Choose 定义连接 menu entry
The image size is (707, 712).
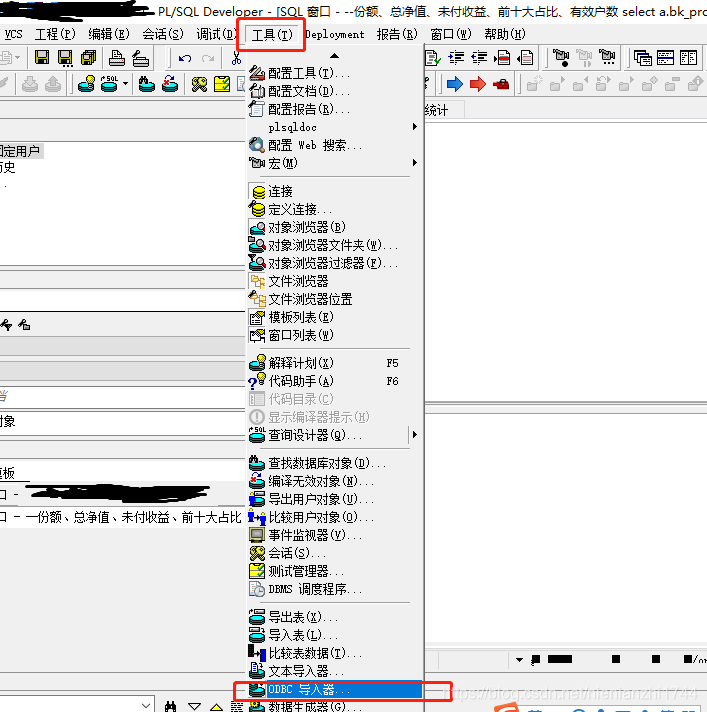pos(335,209)
